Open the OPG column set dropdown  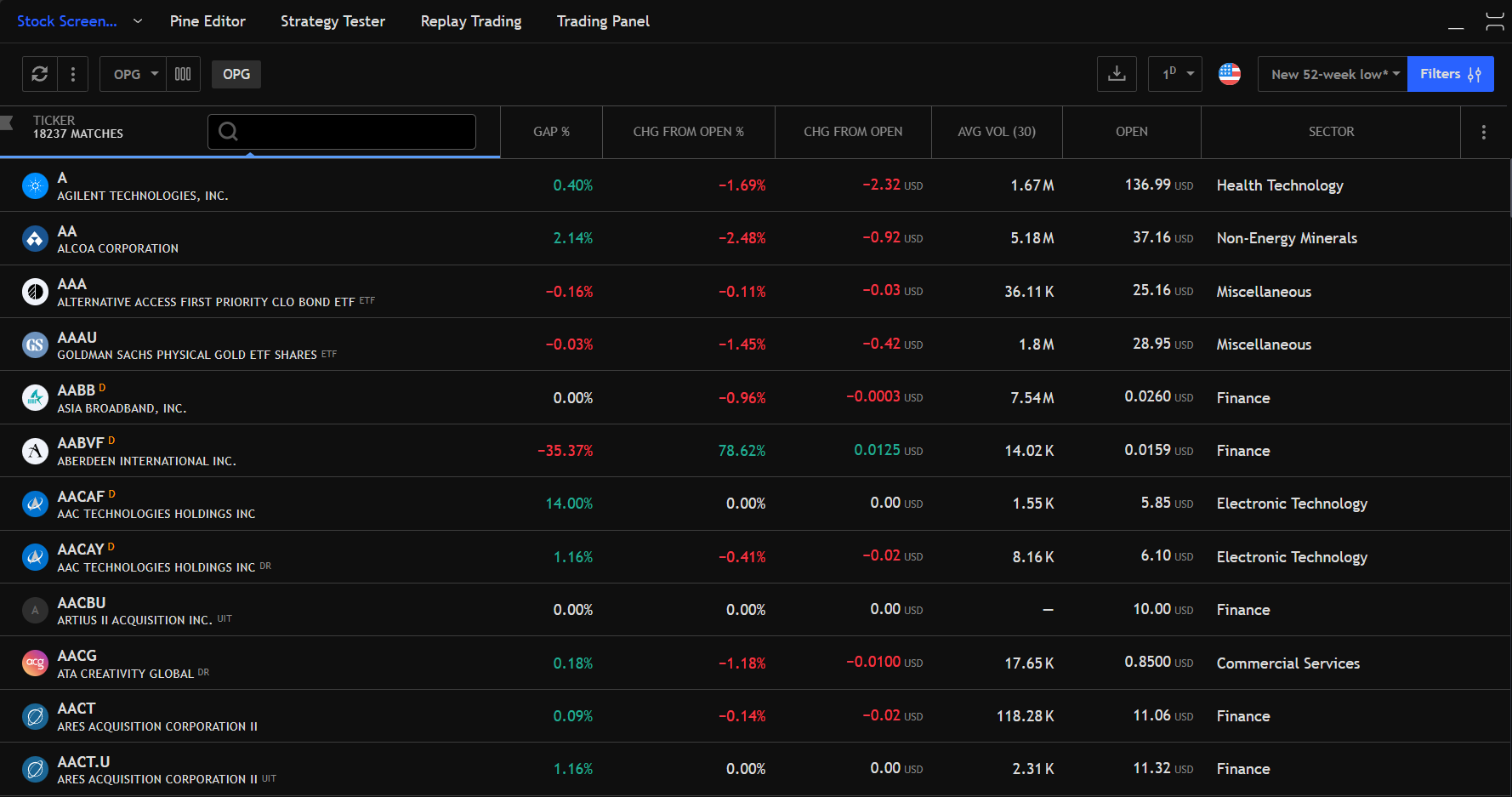click(133, 74)
